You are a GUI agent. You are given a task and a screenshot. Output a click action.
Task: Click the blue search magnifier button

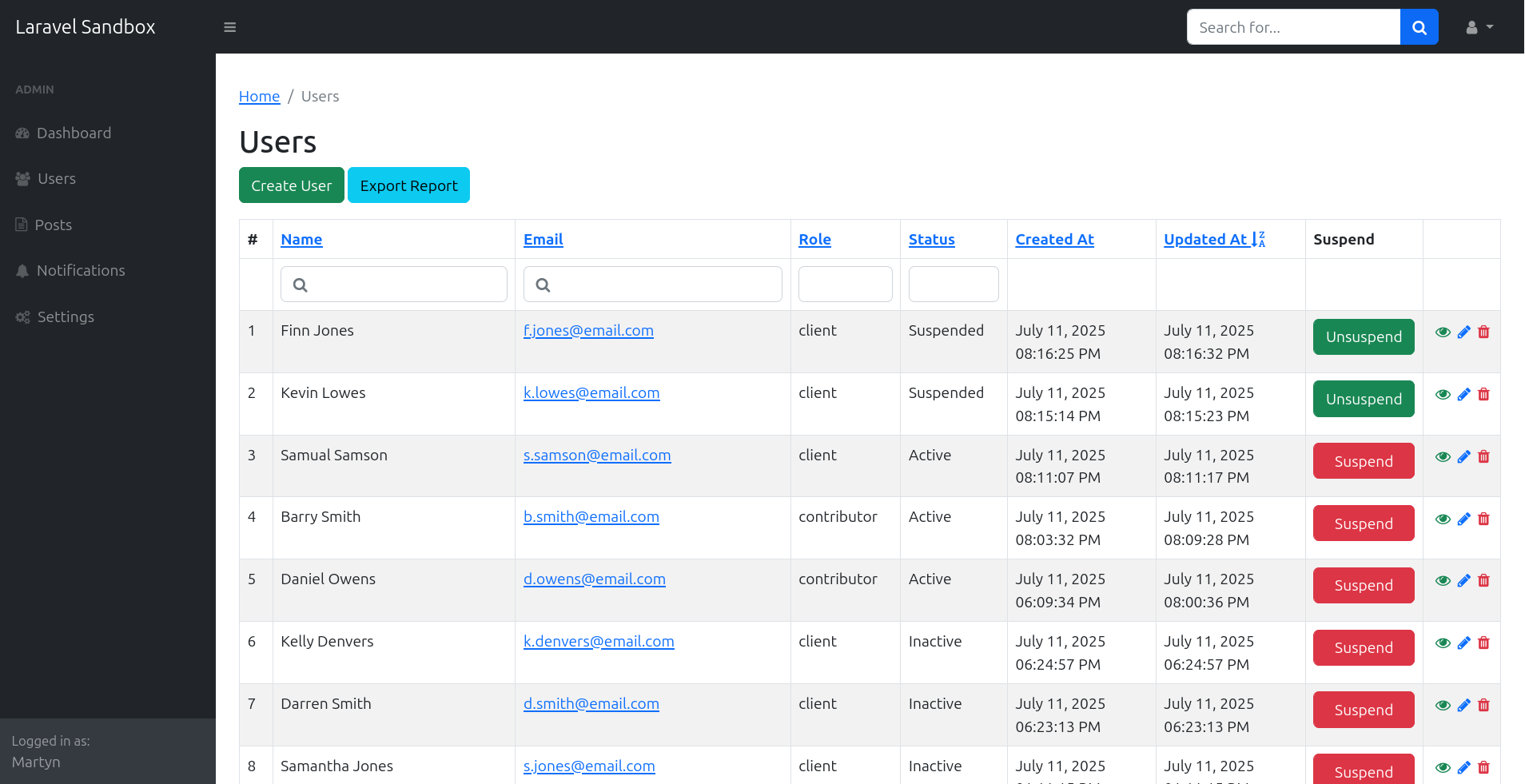coord(1419,27)
